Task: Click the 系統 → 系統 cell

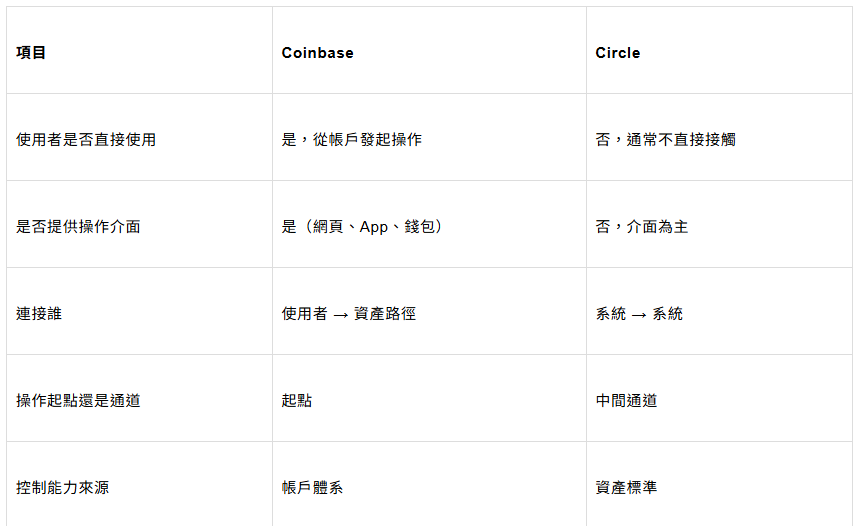Action: (x=639, y=314)
